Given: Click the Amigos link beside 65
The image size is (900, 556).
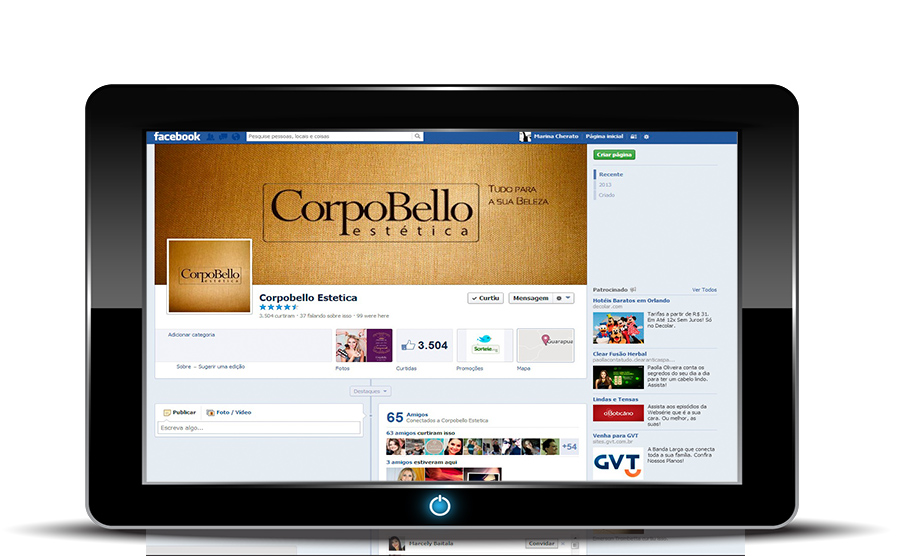Looking at the screenshot, I should [x=417, y=414].
